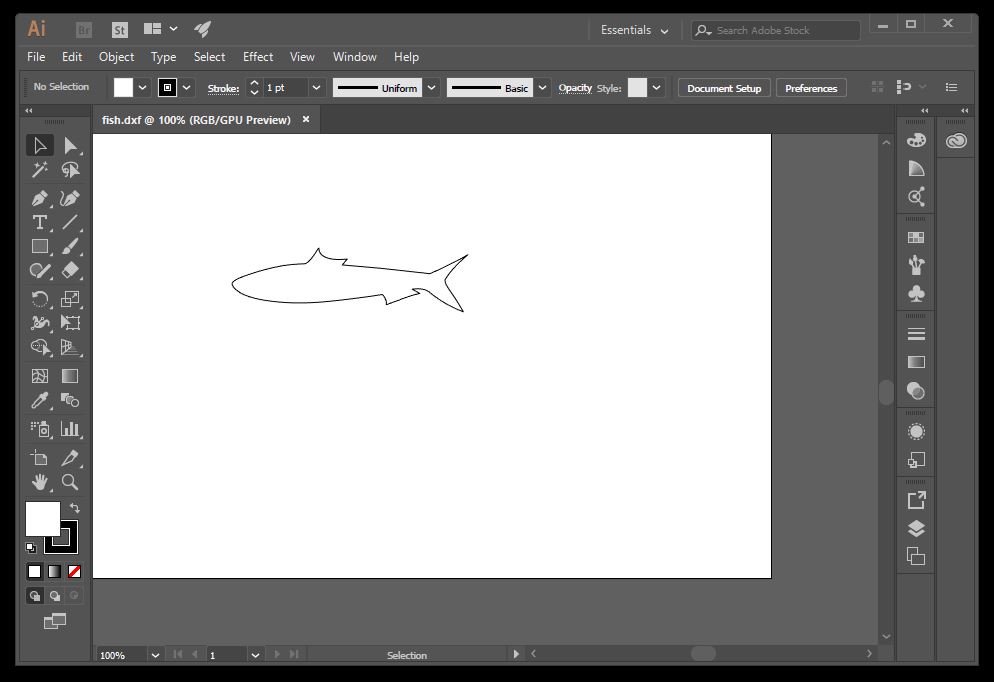
Task: Open the Effect menu
Action: (258, 57)
